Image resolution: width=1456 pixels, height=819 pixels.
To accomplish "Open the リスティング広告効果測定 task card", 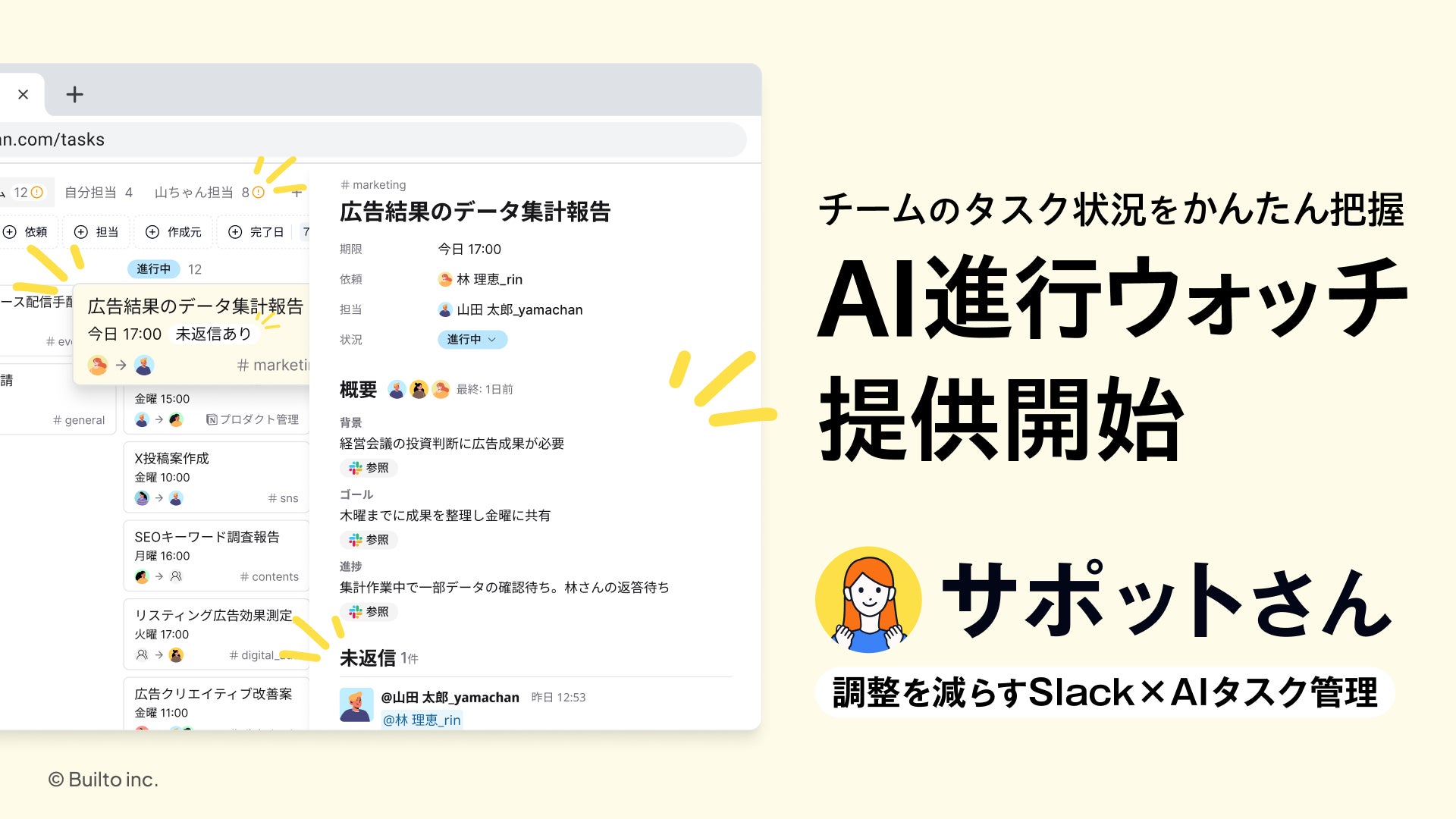I will (216, 635).
